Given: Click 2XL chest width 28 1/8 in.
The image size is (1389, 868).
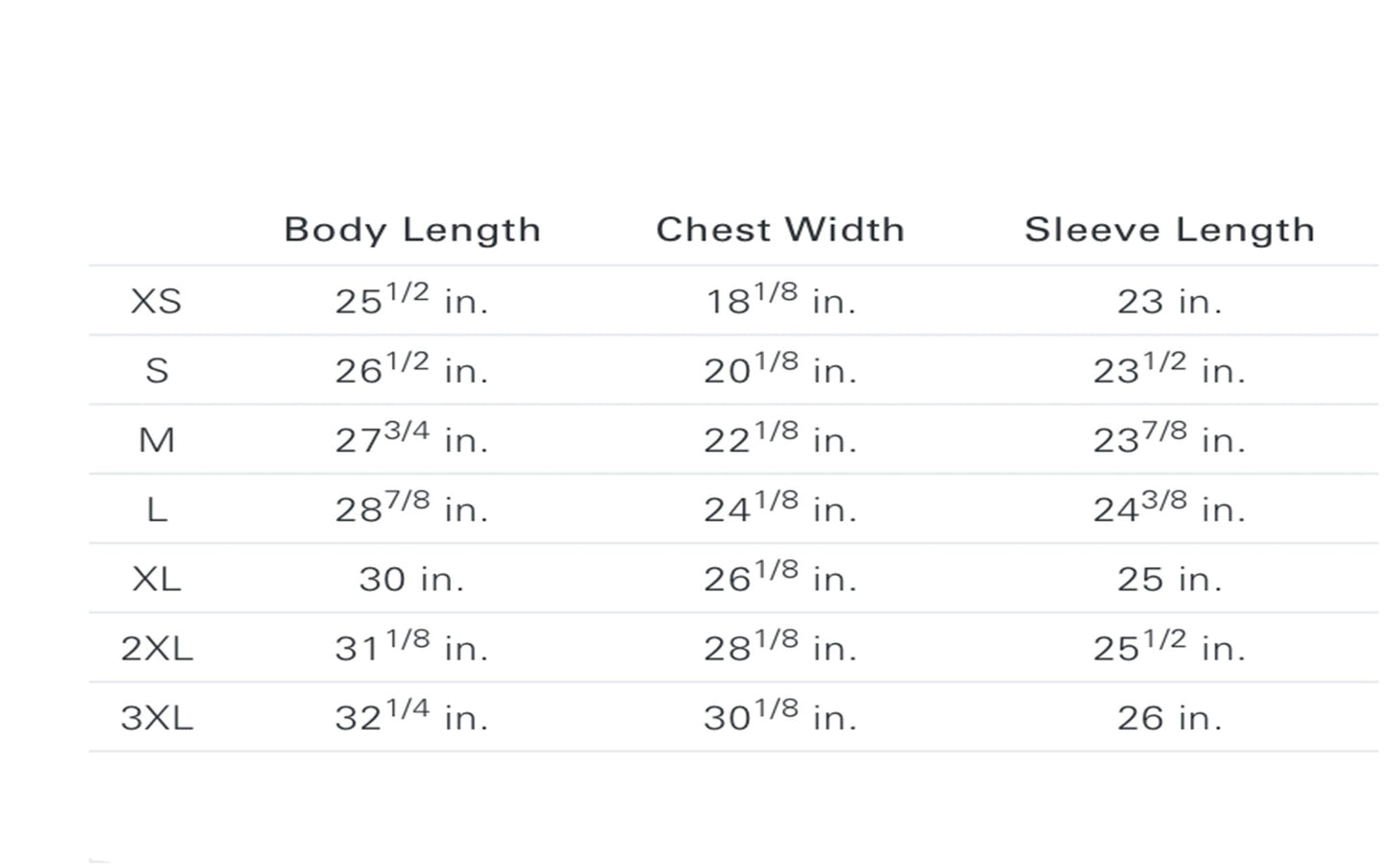Looking at the screenshot, I should click(780, 647).
